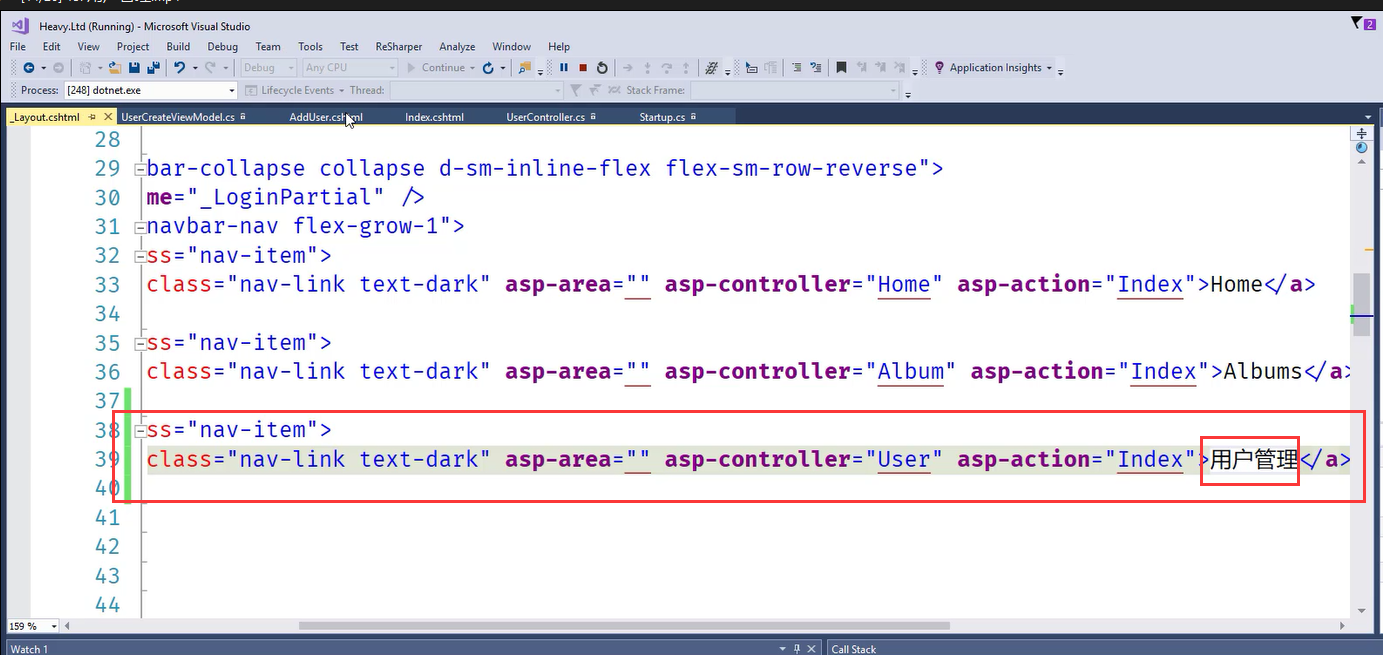Open the Continue button dropdown arrow

pyautogui.click(x=473, y=68)
